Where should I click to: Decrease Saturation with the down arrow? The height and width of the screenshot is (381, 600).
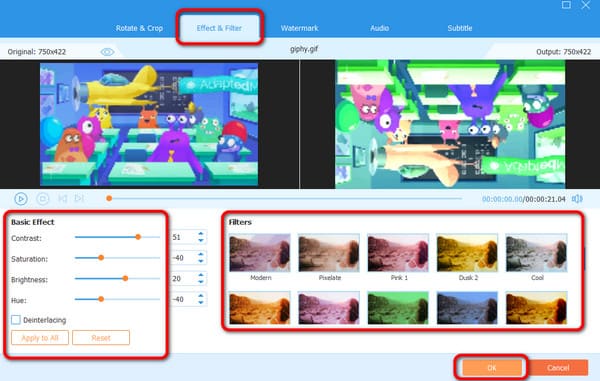coord(201,261)
